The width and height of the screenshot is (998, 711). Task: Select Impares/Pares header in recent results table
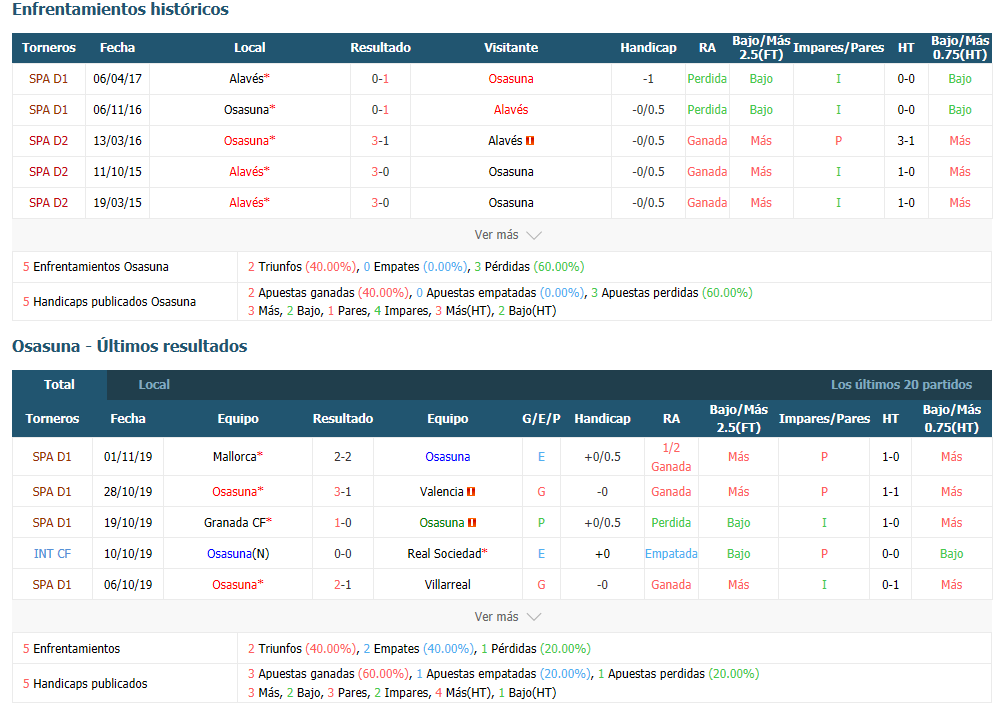click(824, 419)
